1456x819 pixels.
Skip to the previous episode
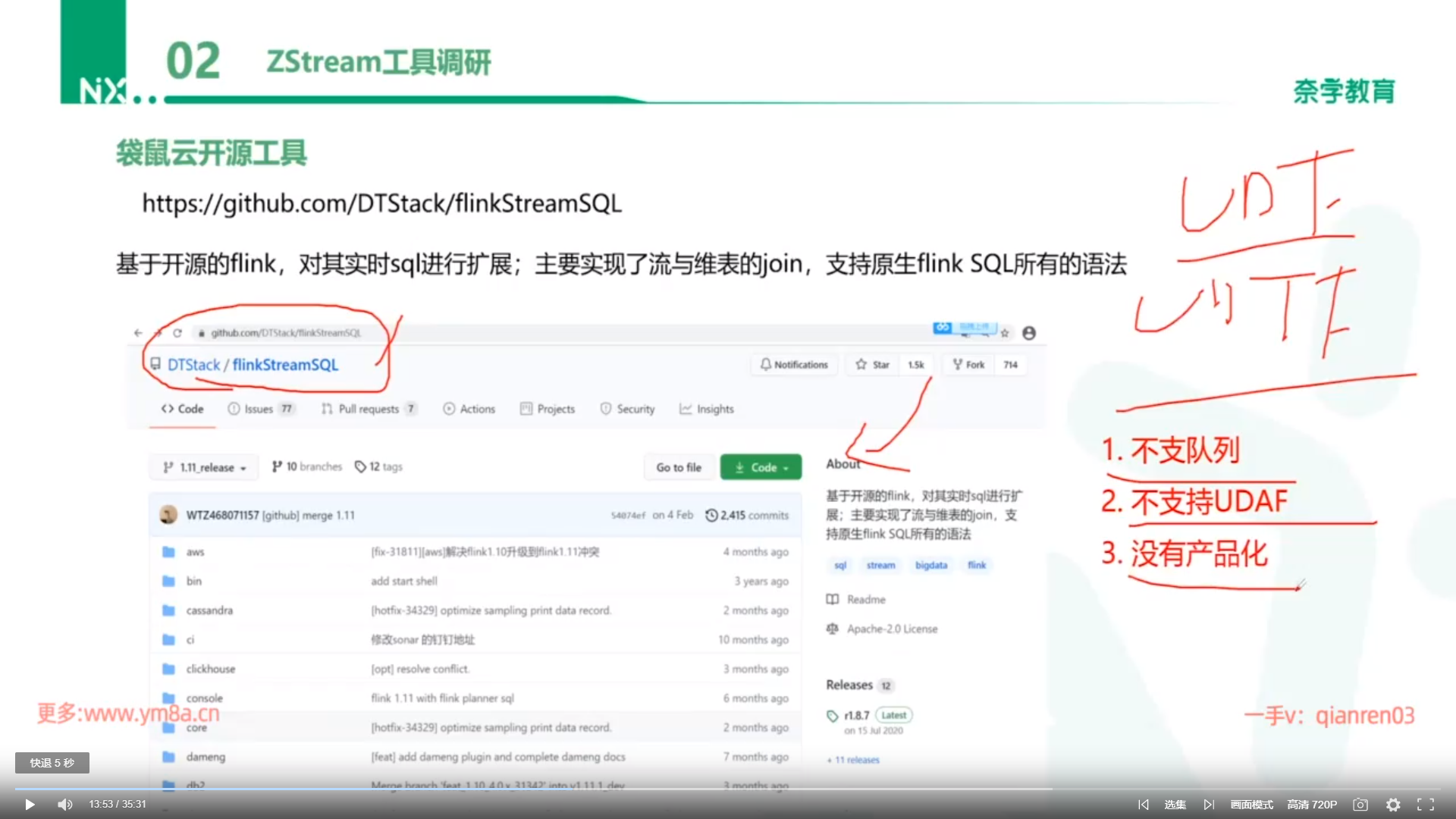click(x=1144, y=805)
